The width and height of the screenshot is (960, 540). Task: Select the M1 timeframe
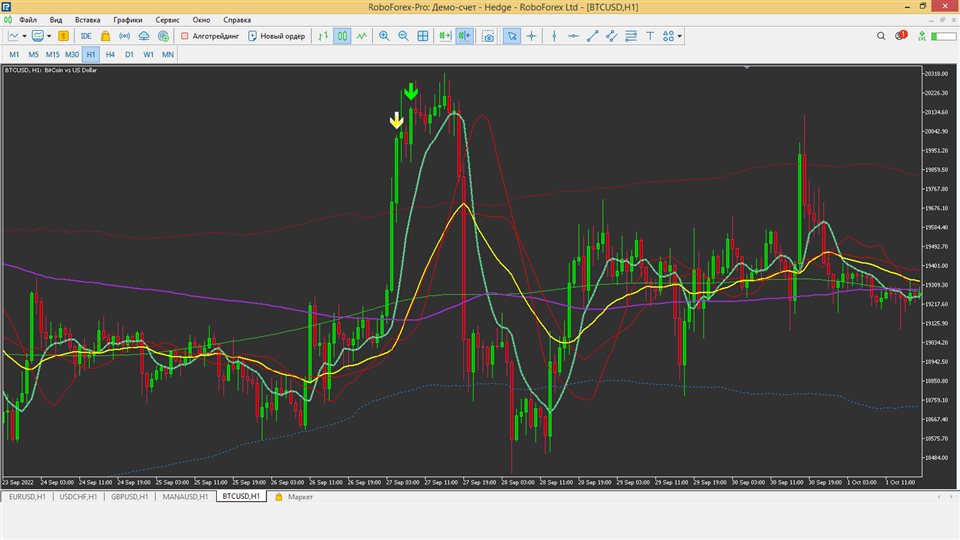click(14, 54)
